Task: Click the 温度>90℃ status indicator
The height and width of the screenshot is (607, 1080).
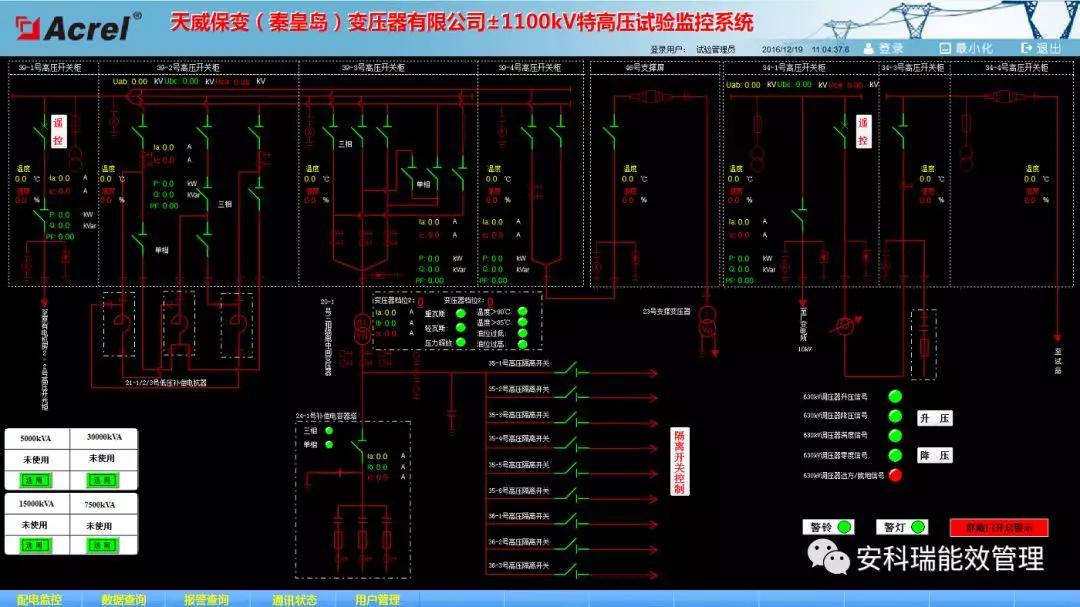Action: click(x=523, y=312)
